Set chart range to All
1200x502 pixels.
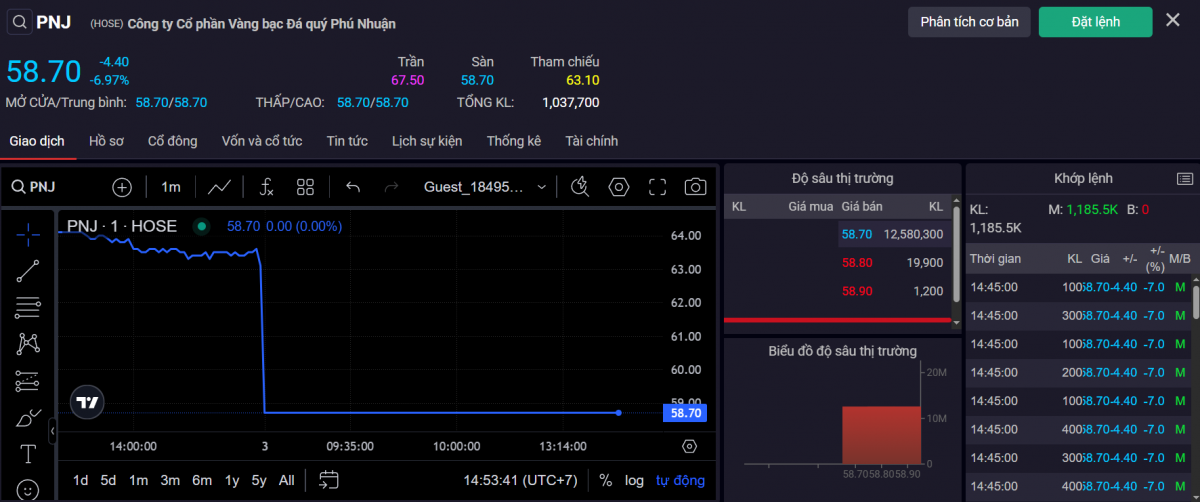click(287, 480)
